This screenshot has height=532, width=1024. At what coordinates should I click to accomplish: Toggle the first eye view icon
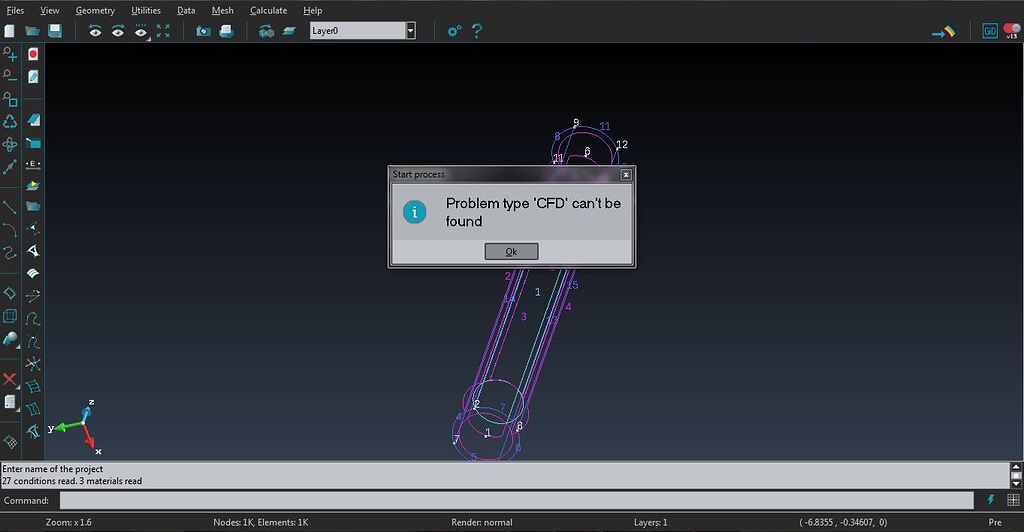pyautogui.click(x=95, y=31)
